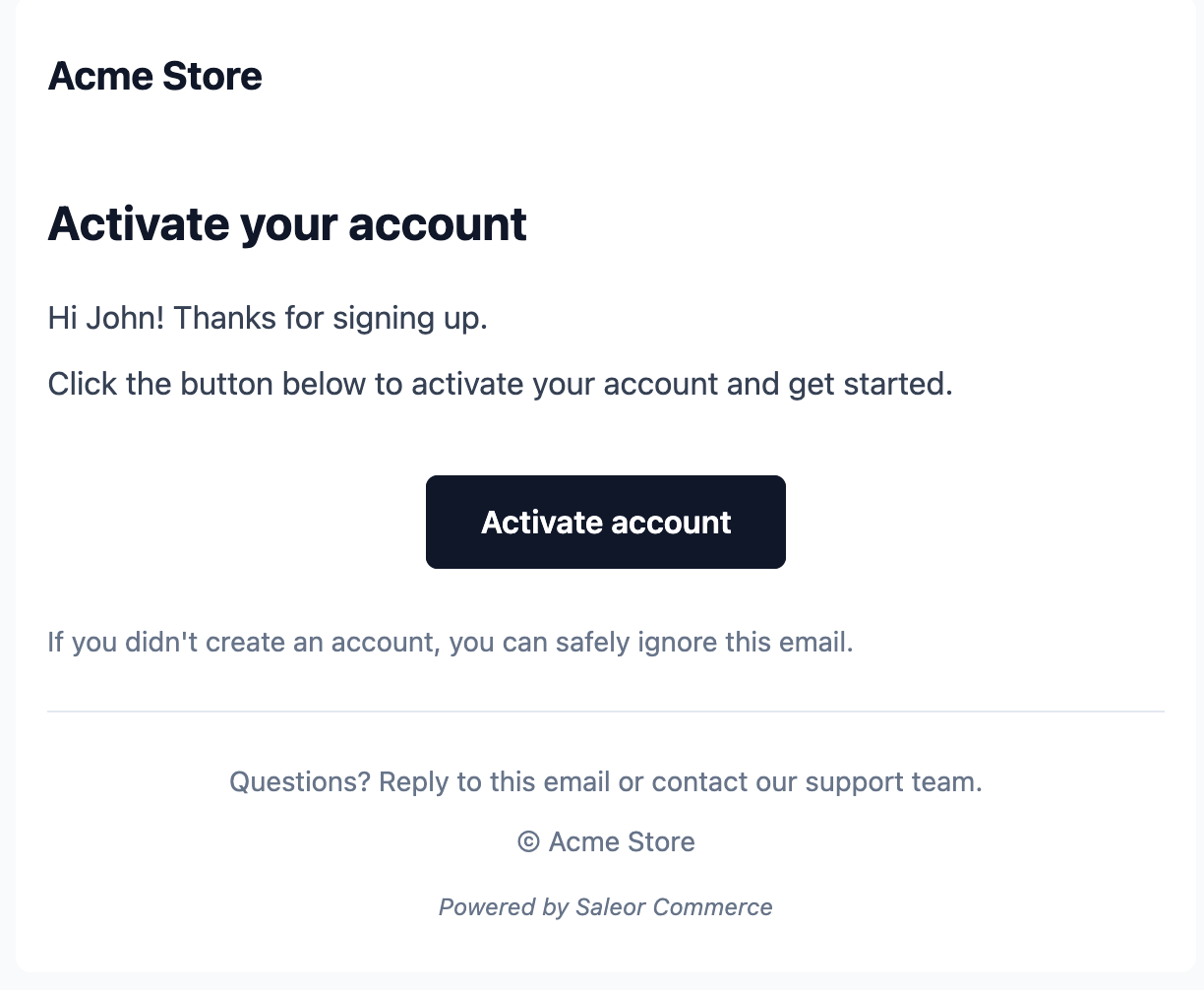The width and height of the screenshot is (1204, 990).
Task: Click the copyright symbol icon
Action: point(528,842)
